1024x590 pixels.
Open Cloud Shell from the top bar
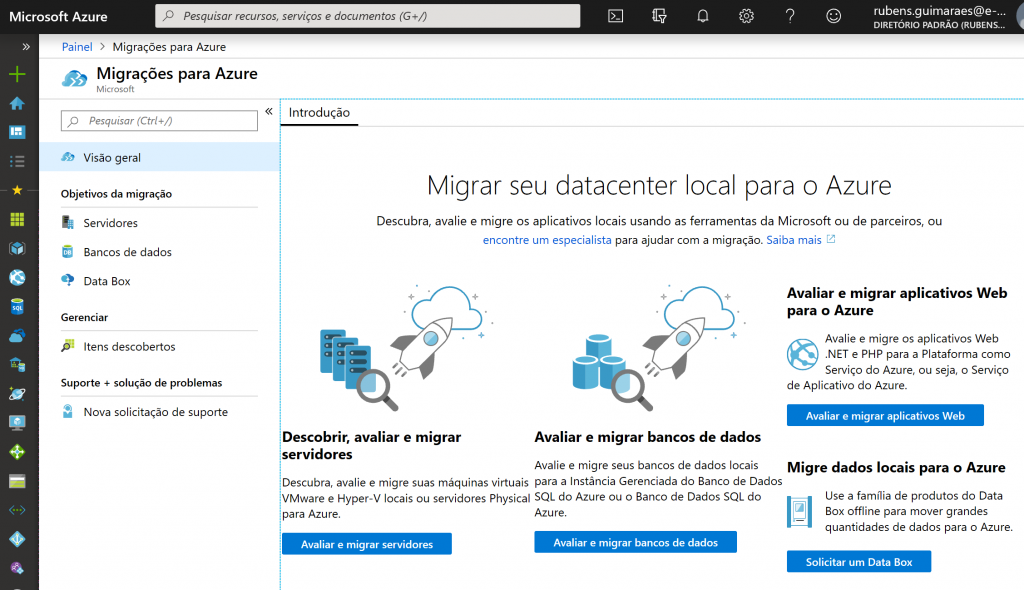tap(617, 16)
